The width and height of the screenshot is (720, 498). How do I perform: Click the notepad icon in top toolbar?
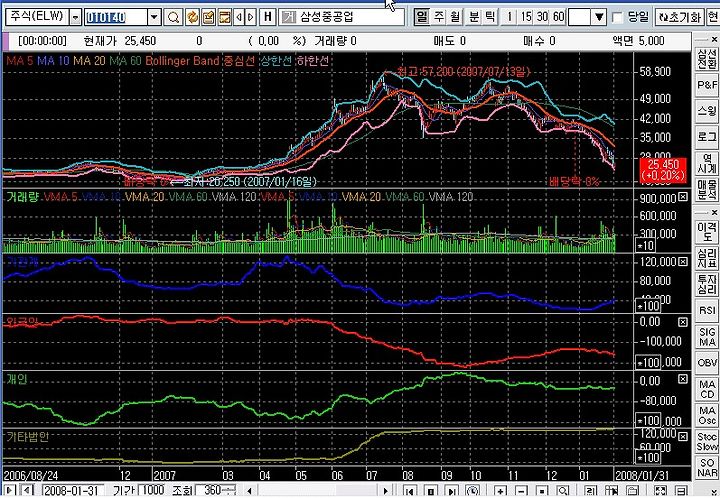coord(208,18)
